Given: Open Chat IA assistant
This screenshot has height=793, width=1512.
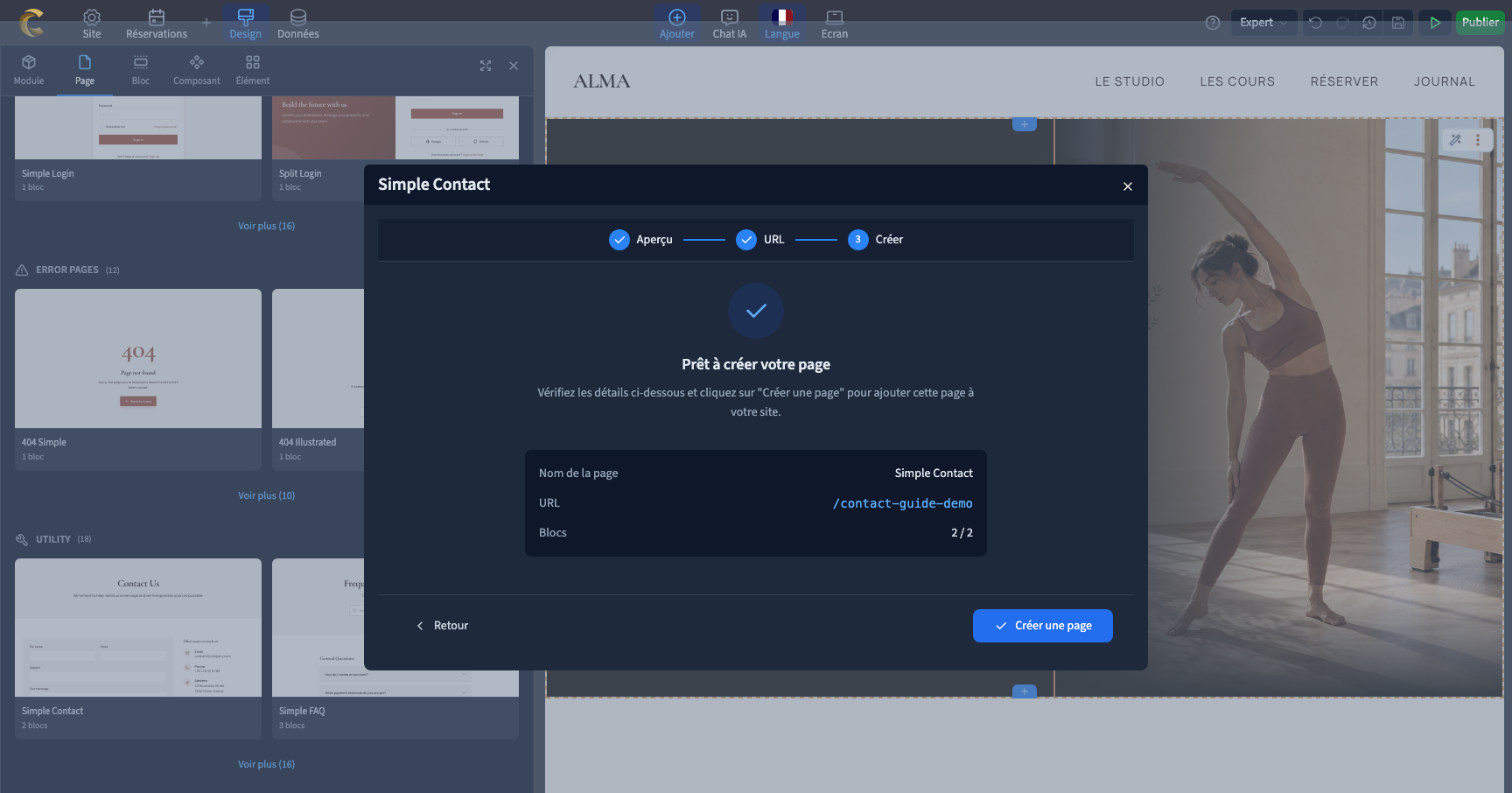Looking at the screenshot, I should pyautogui.click(x=730, y=24).
